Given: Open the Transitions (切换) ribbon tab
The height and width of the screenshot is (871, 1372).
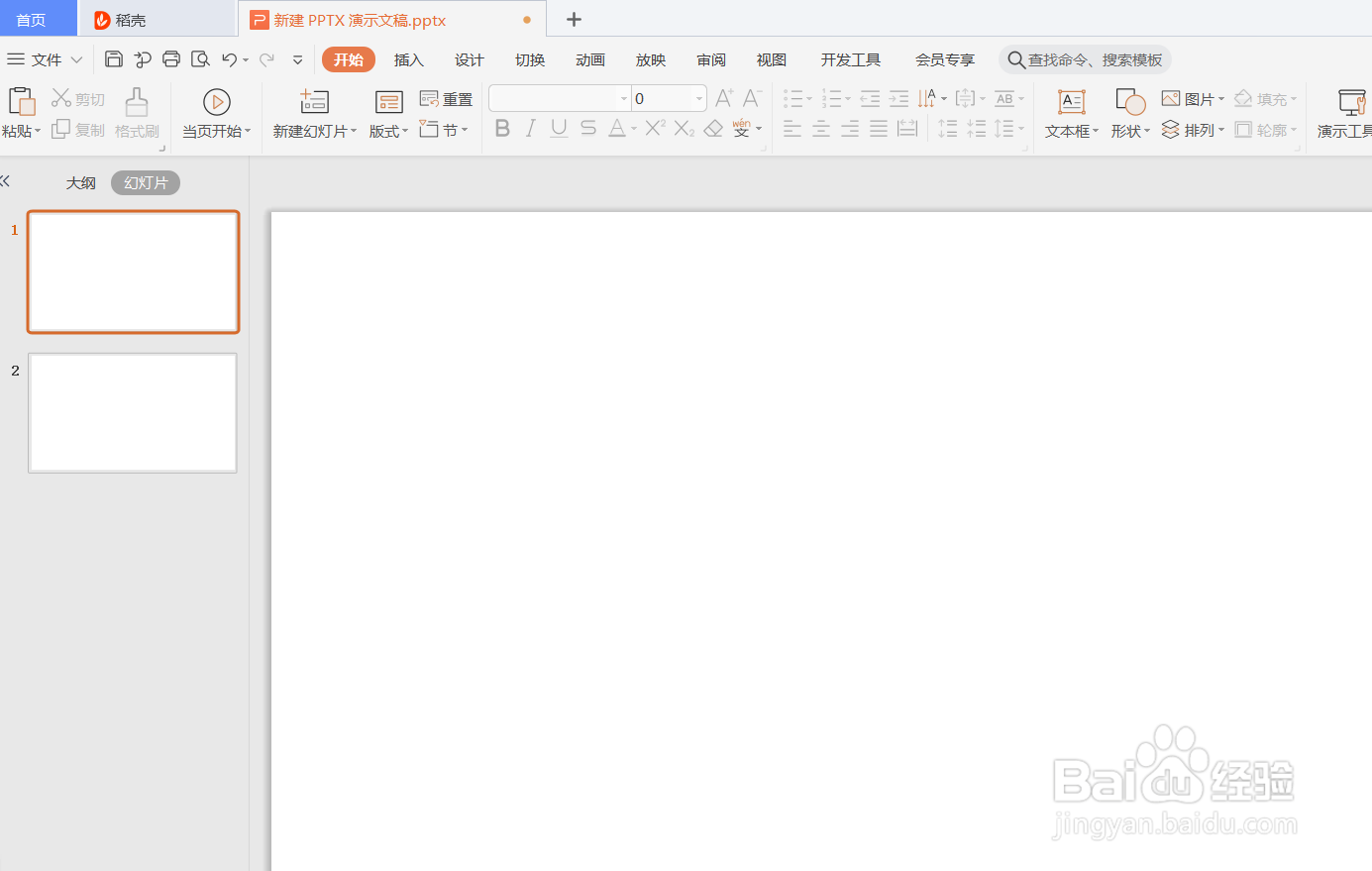Looking at the screenshot, I should (x=530, y=60).
